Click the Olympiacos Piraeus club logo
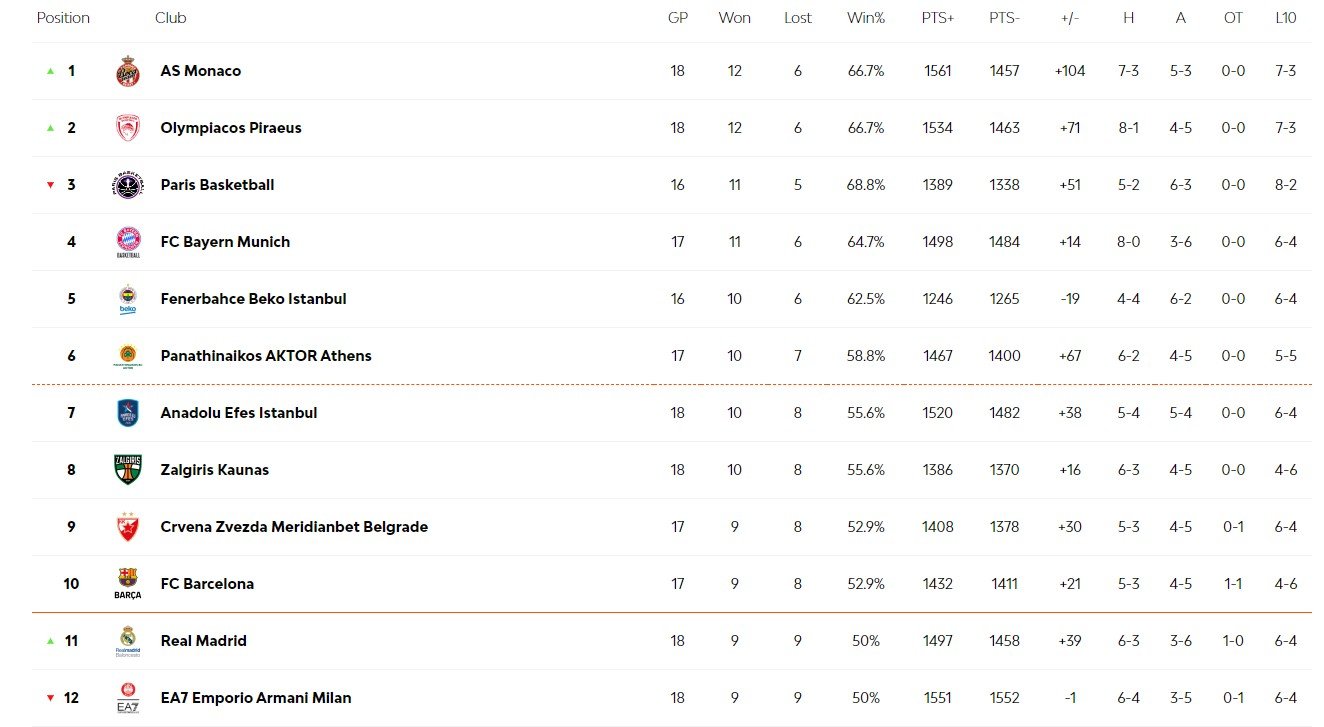This screenshot has width=1324, height=727. click(x=128, y=128)
